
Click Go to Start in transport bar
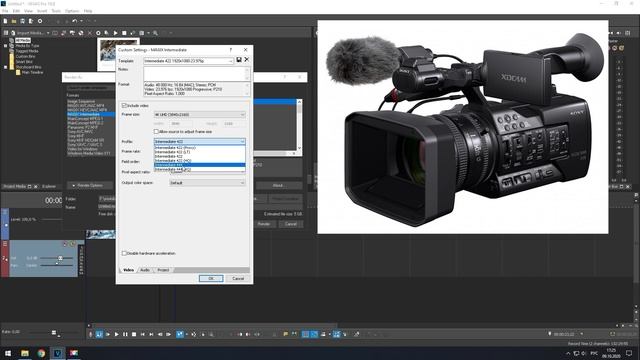tap(142, 334)
